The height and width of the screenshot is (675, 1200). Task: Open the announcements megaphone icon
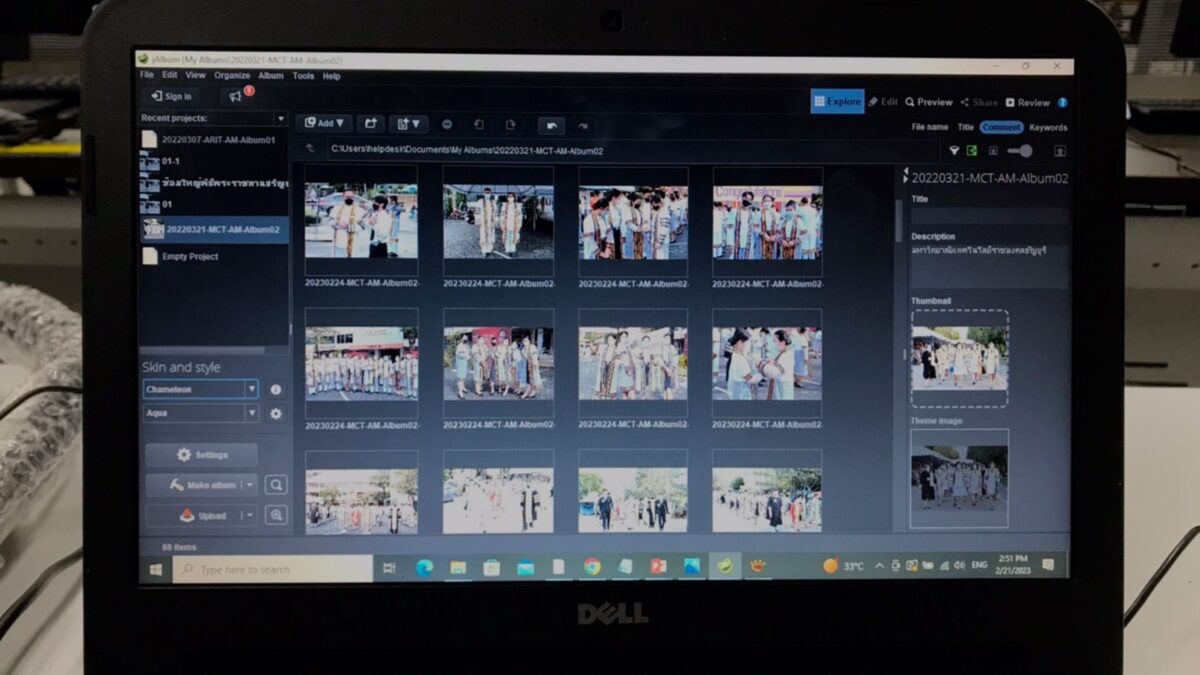point(236,96)
